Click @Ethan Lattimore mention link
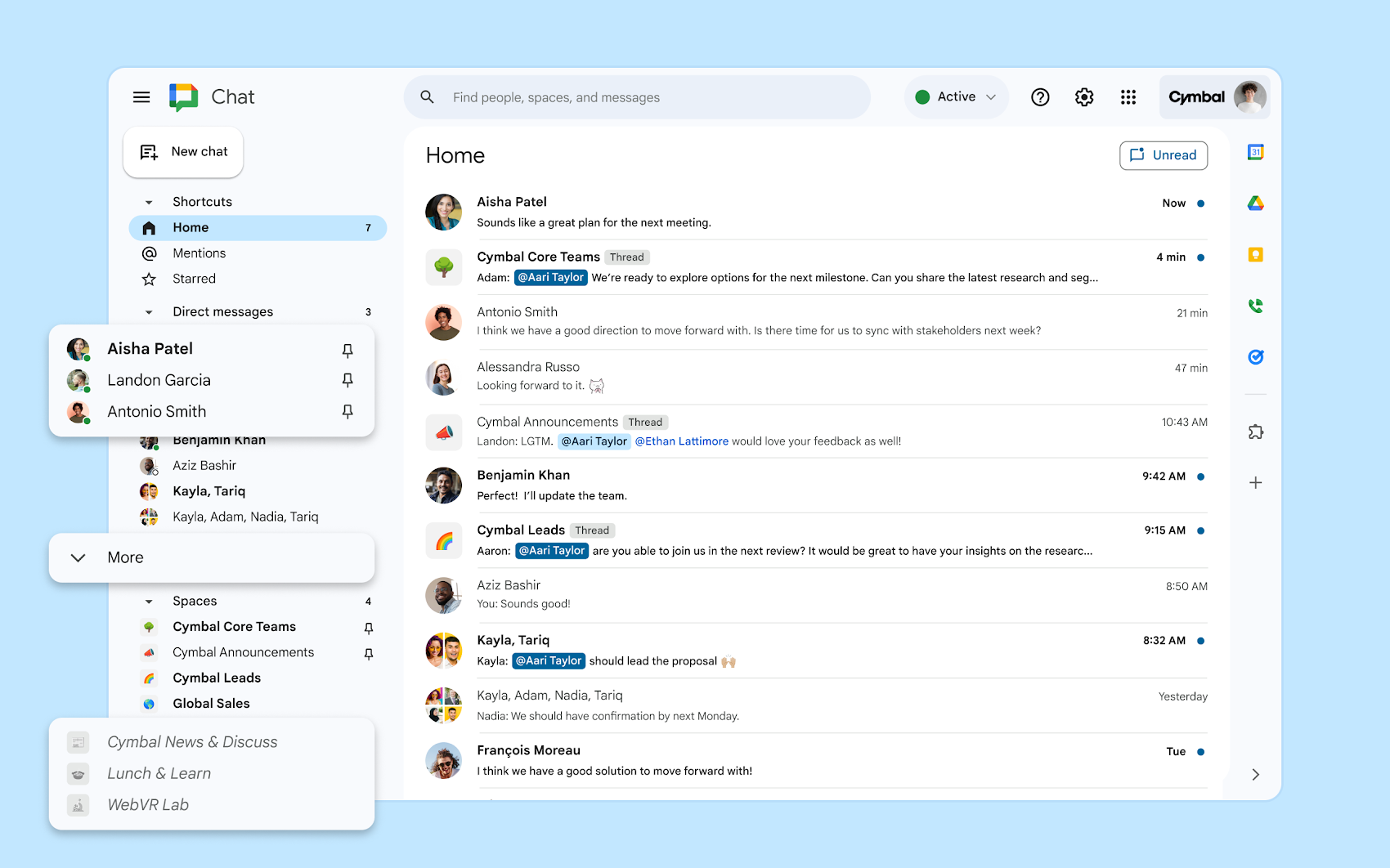Viewport: 1390px width, 868px height. click(681, 441)
